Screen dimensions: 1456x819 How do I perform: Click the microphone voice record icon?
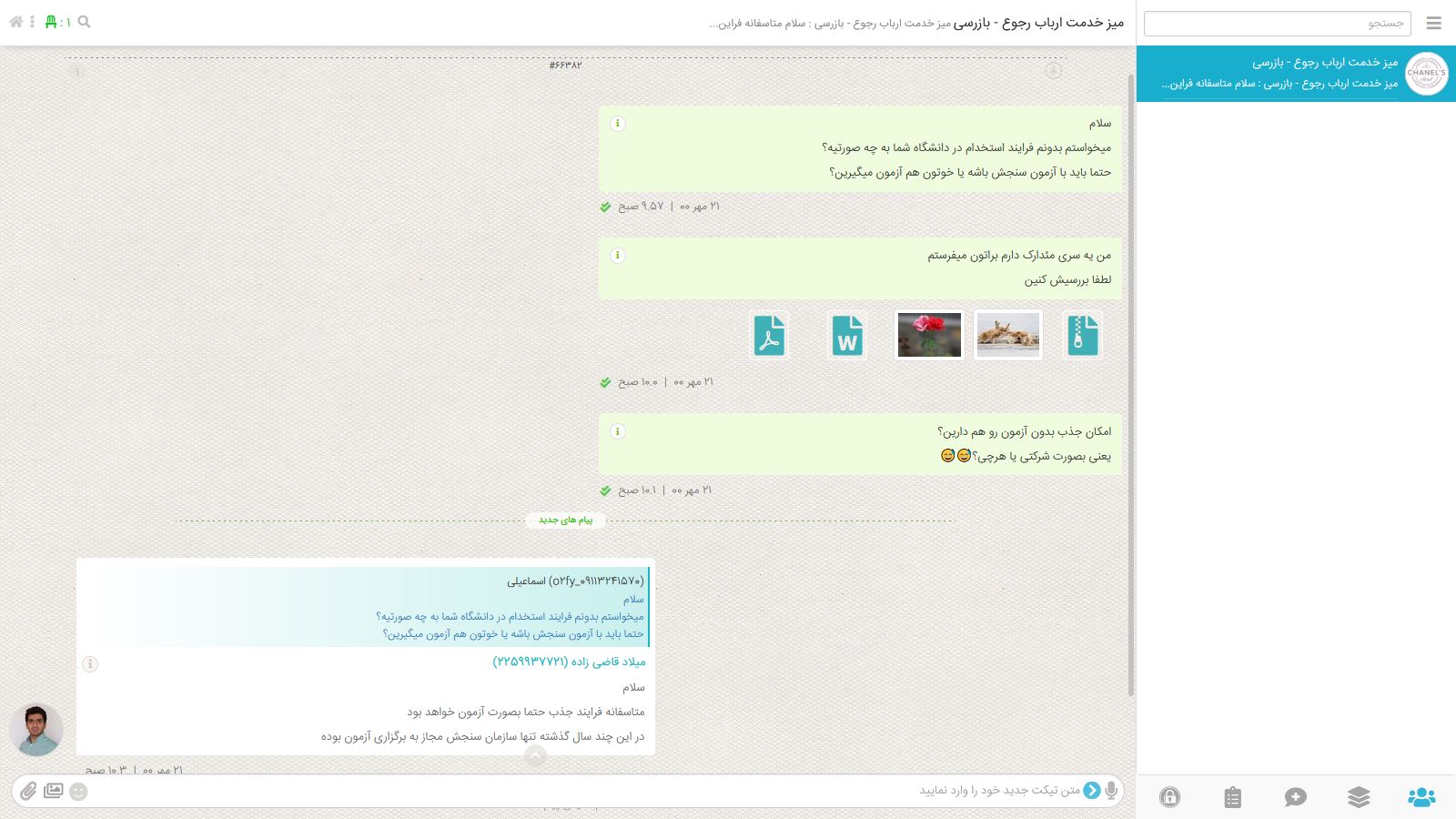coord(1111,790)
